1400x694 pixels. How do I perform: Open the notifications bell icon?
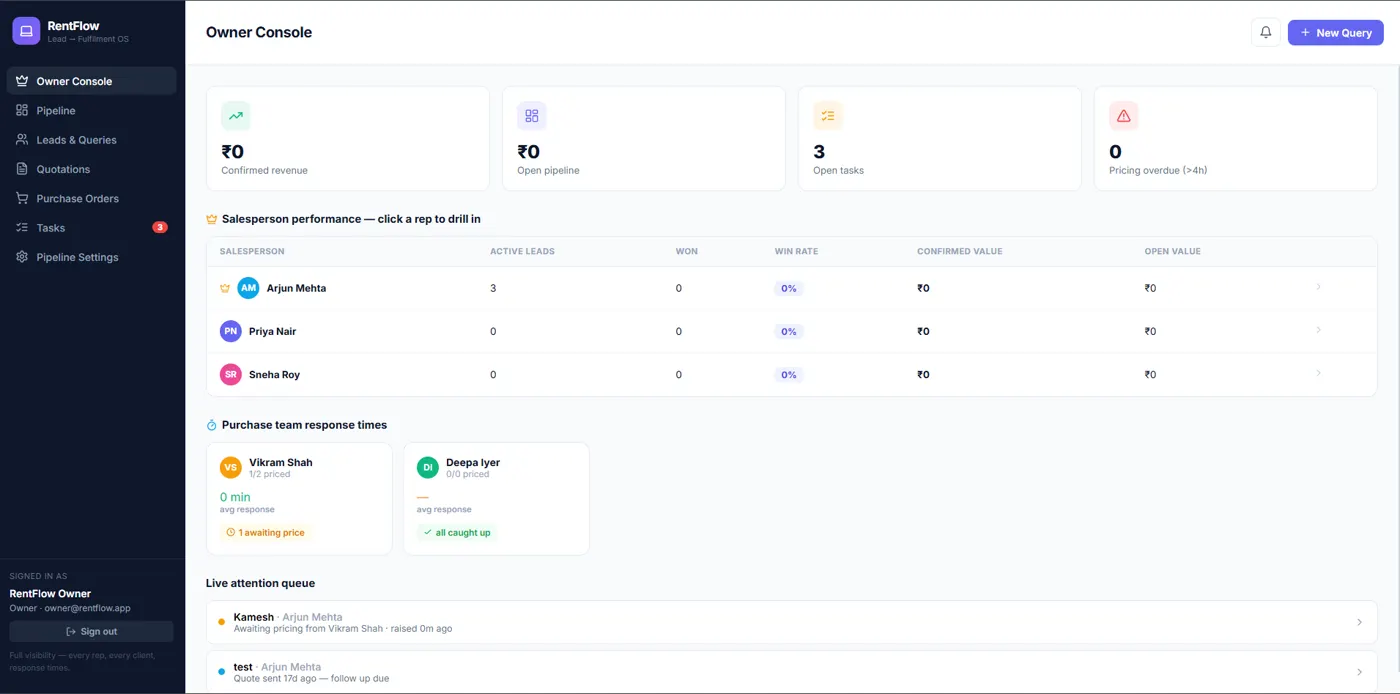pyautogui.click(x=1266, y=32)
